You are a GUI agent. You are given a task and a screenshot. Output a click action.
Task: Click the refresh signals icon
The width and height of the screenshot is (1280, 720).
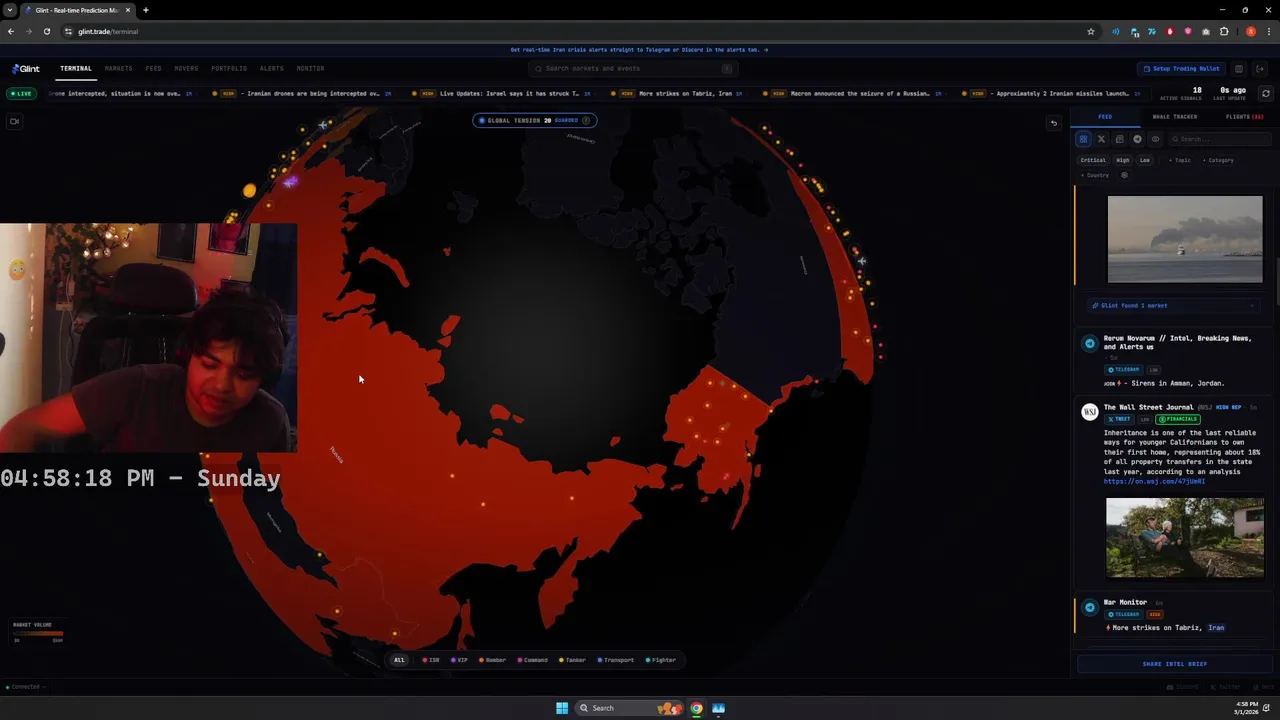click(1265, 93)
